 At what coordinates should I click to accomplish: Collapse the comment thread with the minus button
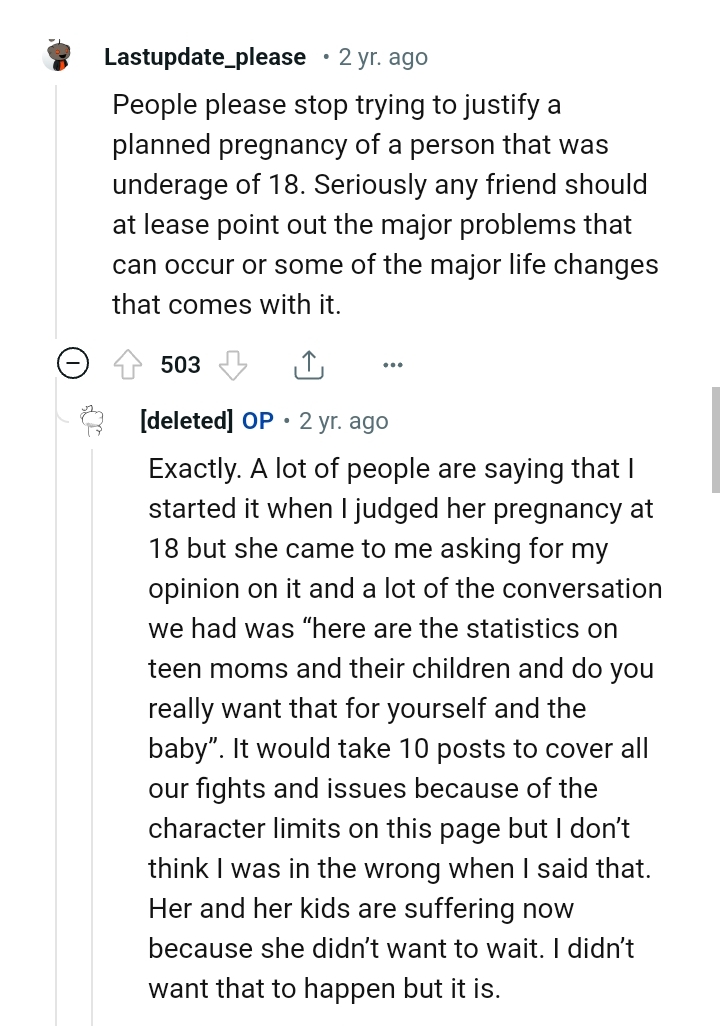pyautogui.click(x=72, y=364)
